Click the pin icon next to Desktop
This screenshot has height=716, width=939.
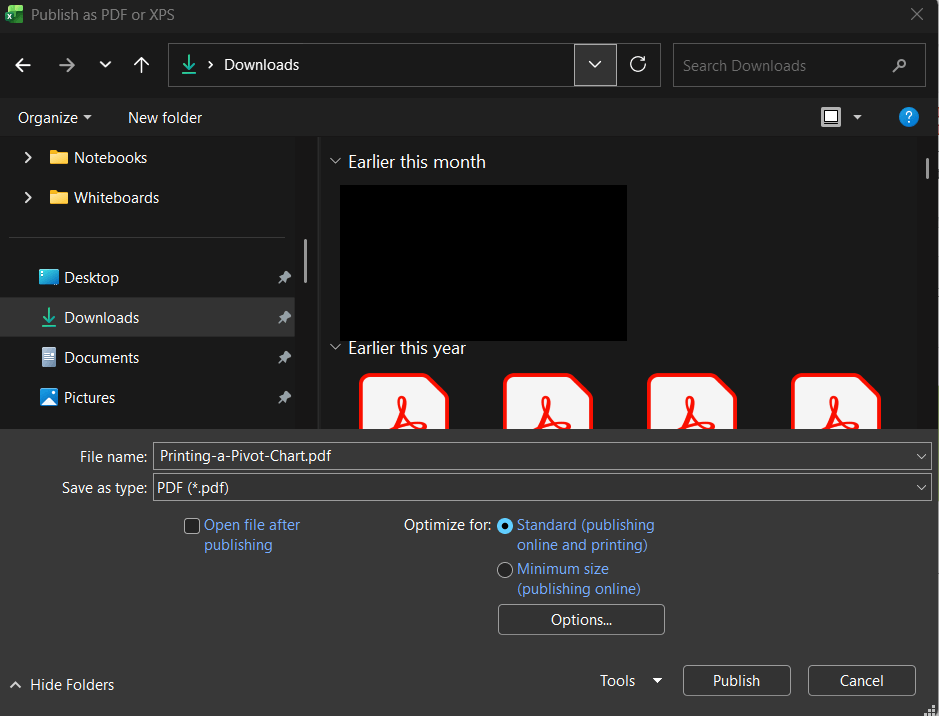tap(284, 278)
